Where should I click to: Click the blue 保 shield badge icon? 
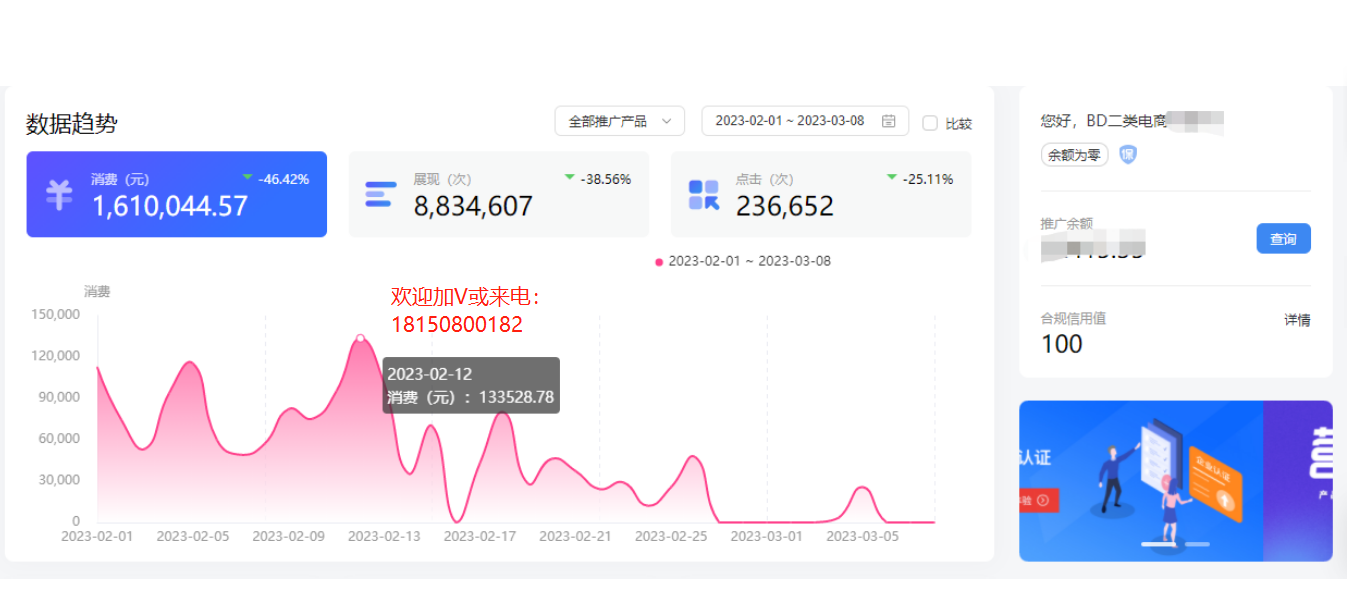pyautogui.click(x=1128, y=155)
